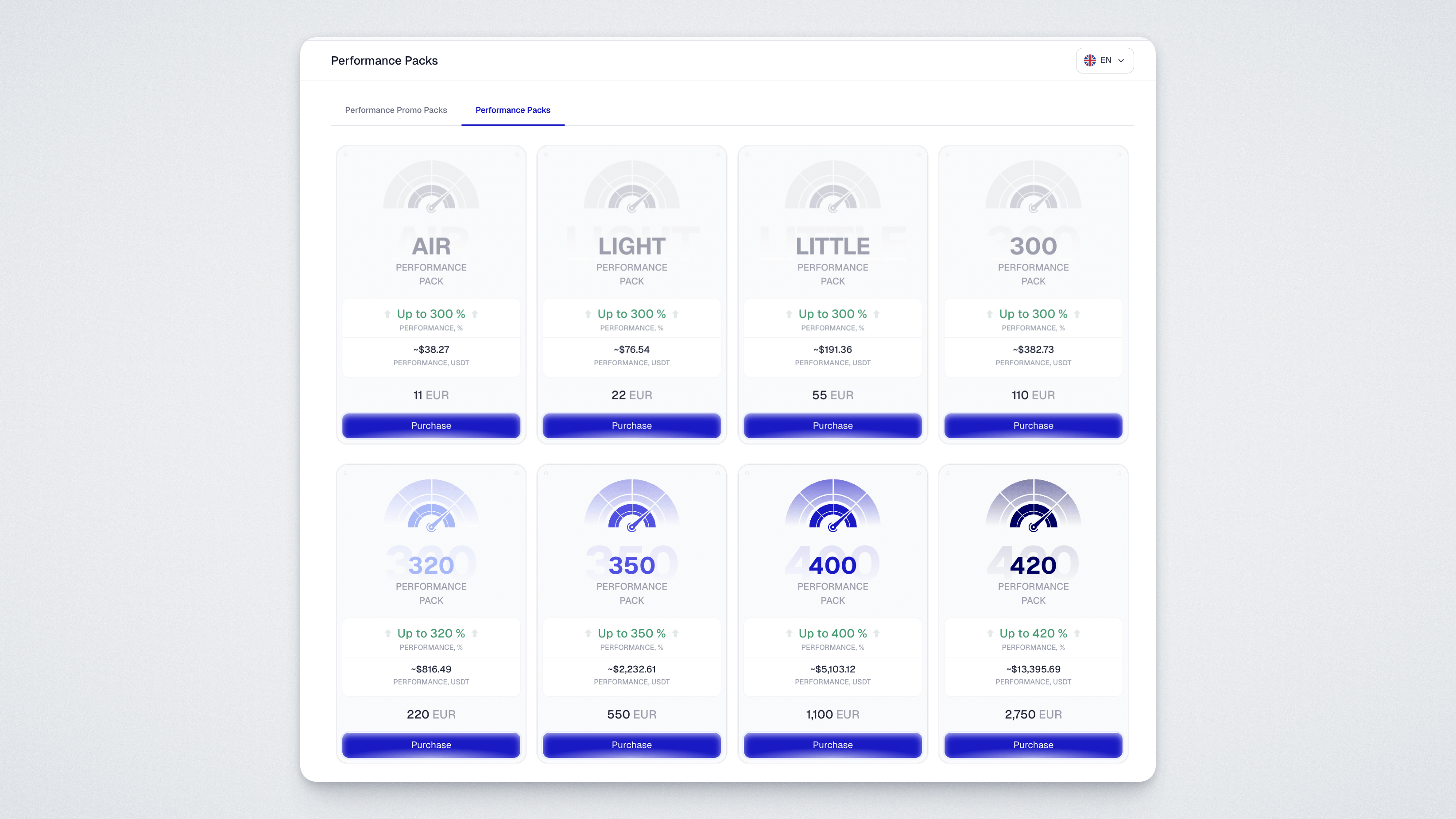The image size is (1456, 819).
Task: Buy the 350 Performance Pack
Action: pos(631,745)
